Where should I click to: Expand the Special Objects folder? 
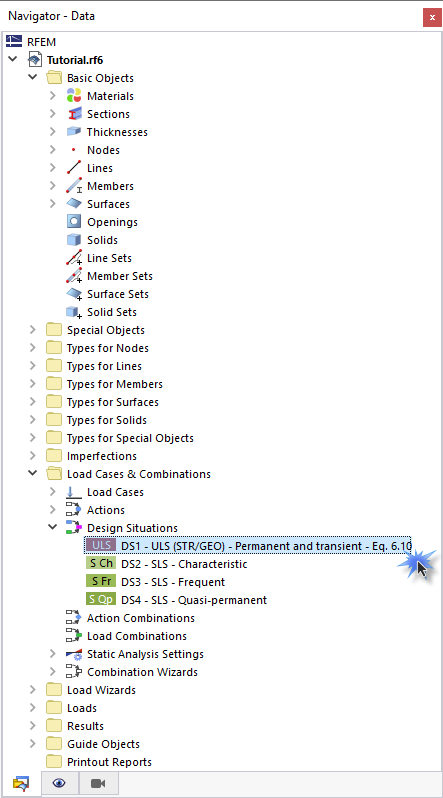[x=33, y=330]
